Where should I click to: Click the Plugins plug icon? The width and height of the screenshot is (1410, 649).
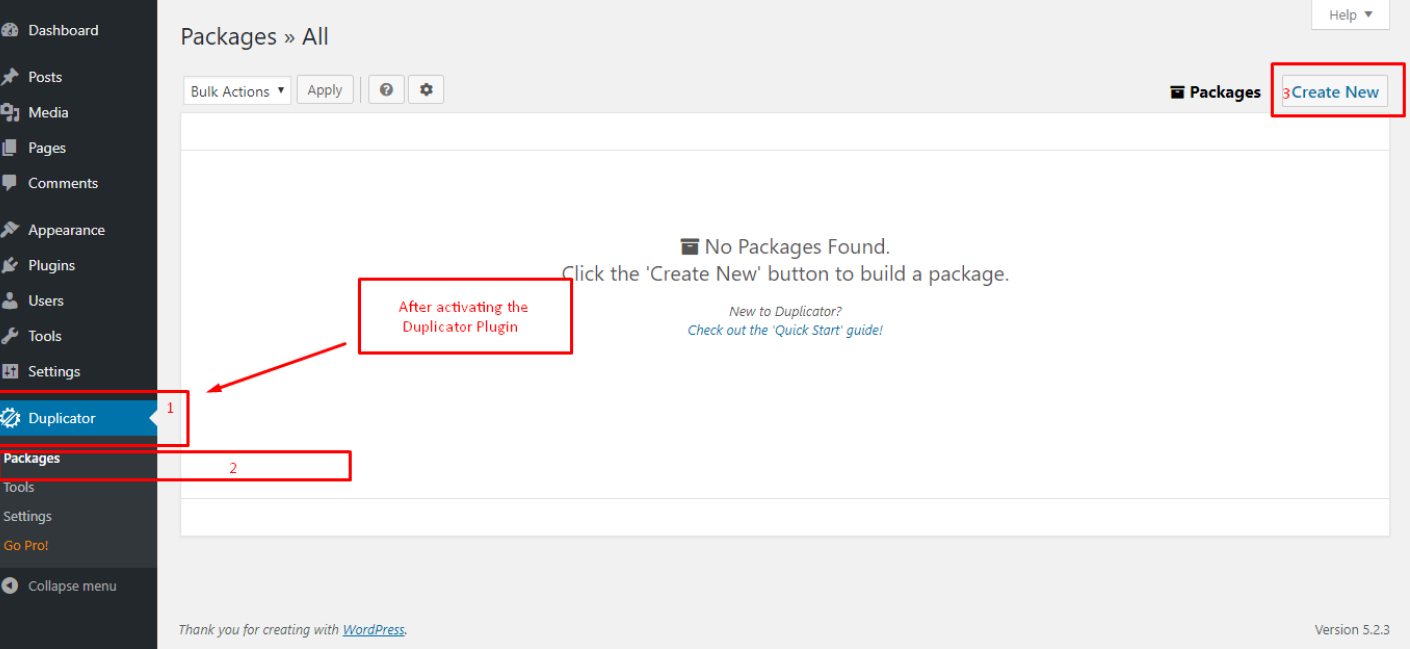[x=10, y=265]
